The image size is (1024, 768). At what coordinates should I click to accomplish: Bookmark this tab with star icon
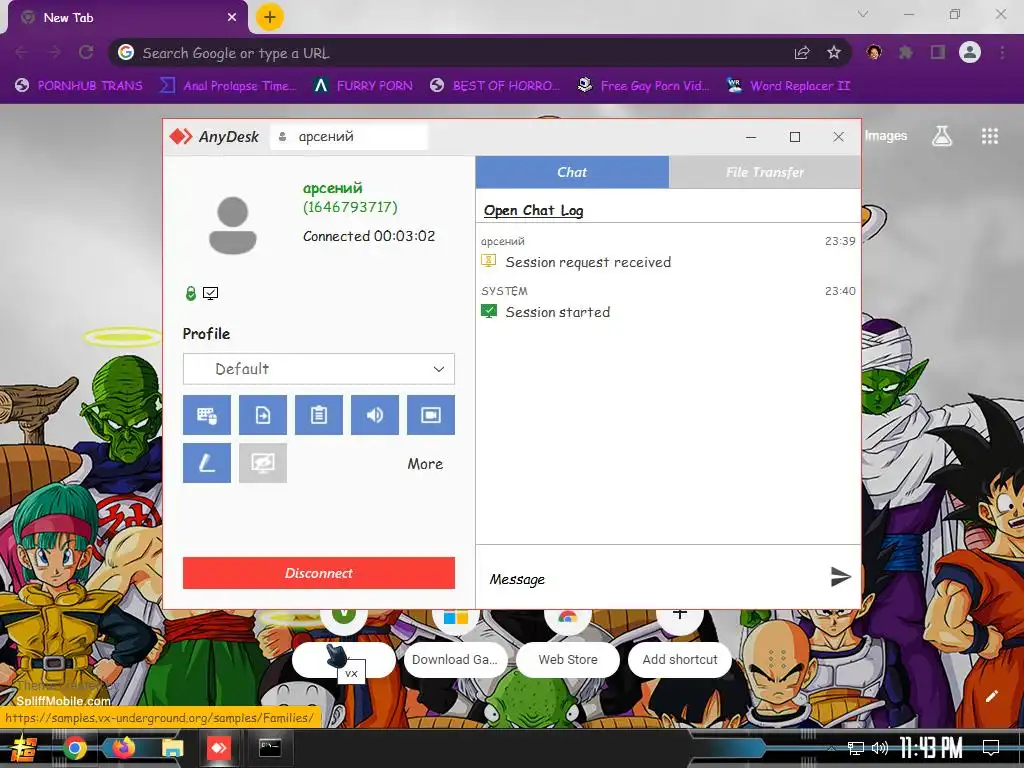pyautogui.click(x=834, y=53)
